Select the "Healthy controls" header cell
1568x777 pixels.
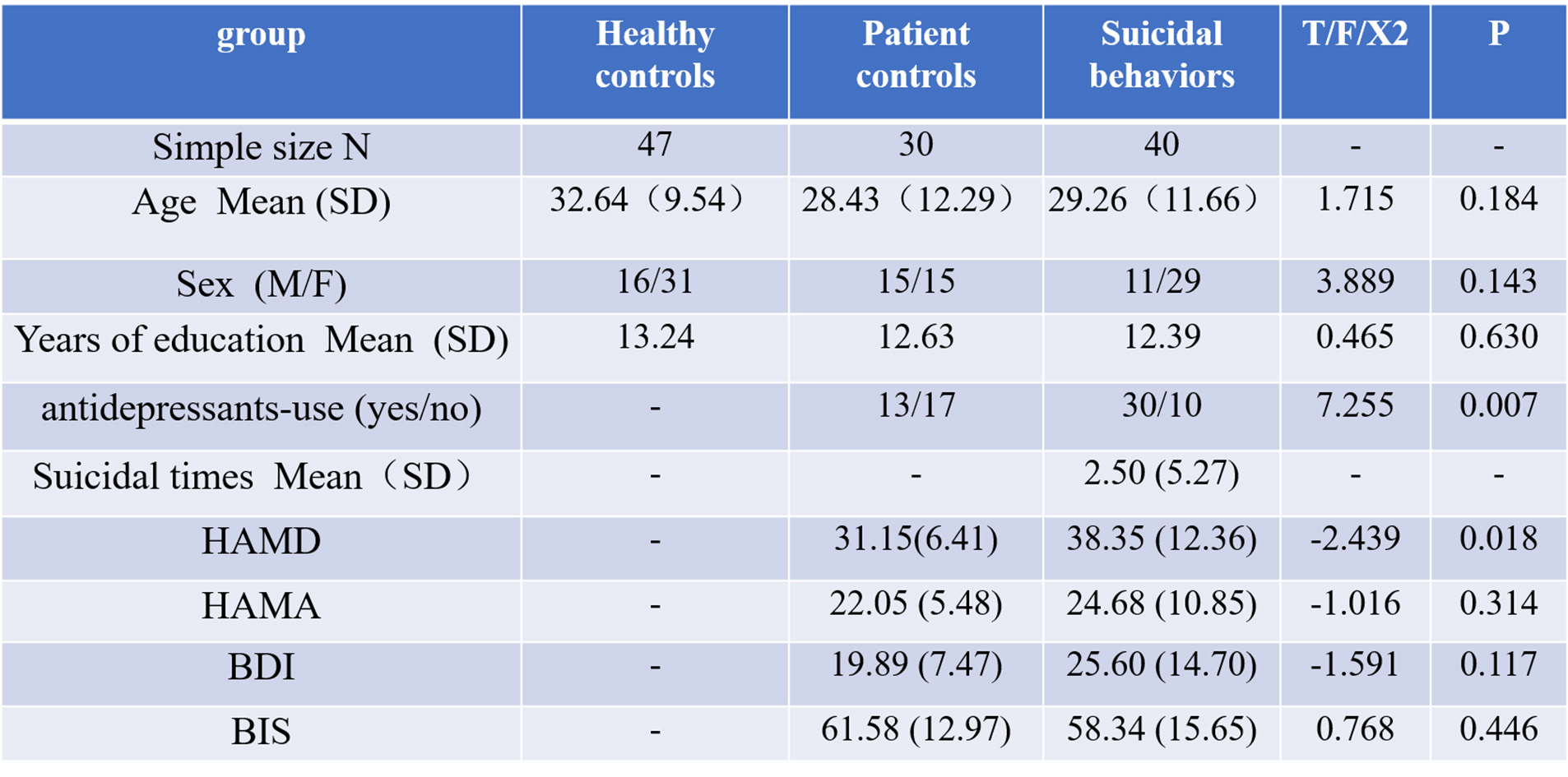(655, 55)
